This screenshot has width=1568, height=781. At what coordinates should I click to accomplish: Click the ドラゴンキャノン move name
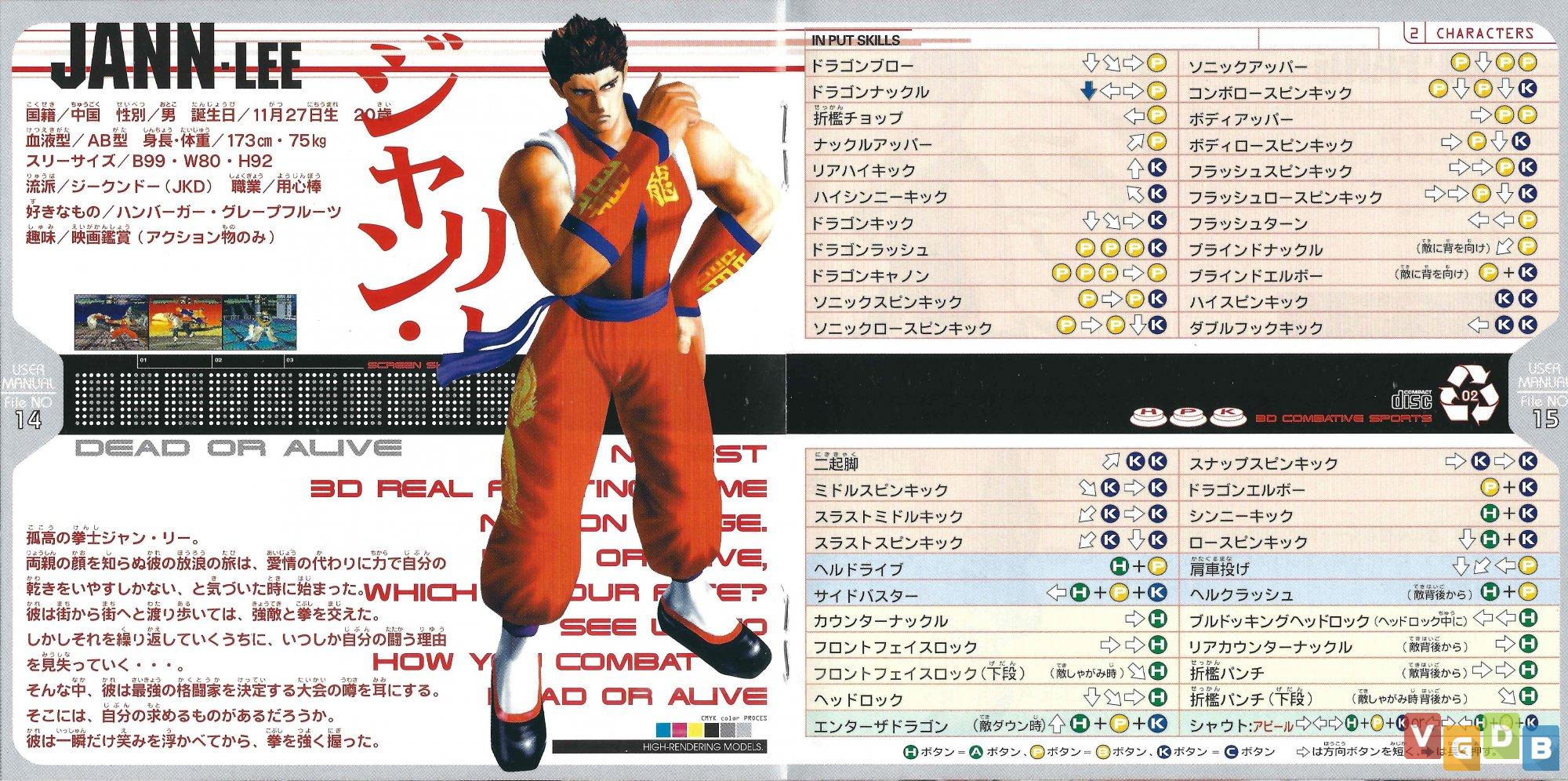click(x=870, y=275)
